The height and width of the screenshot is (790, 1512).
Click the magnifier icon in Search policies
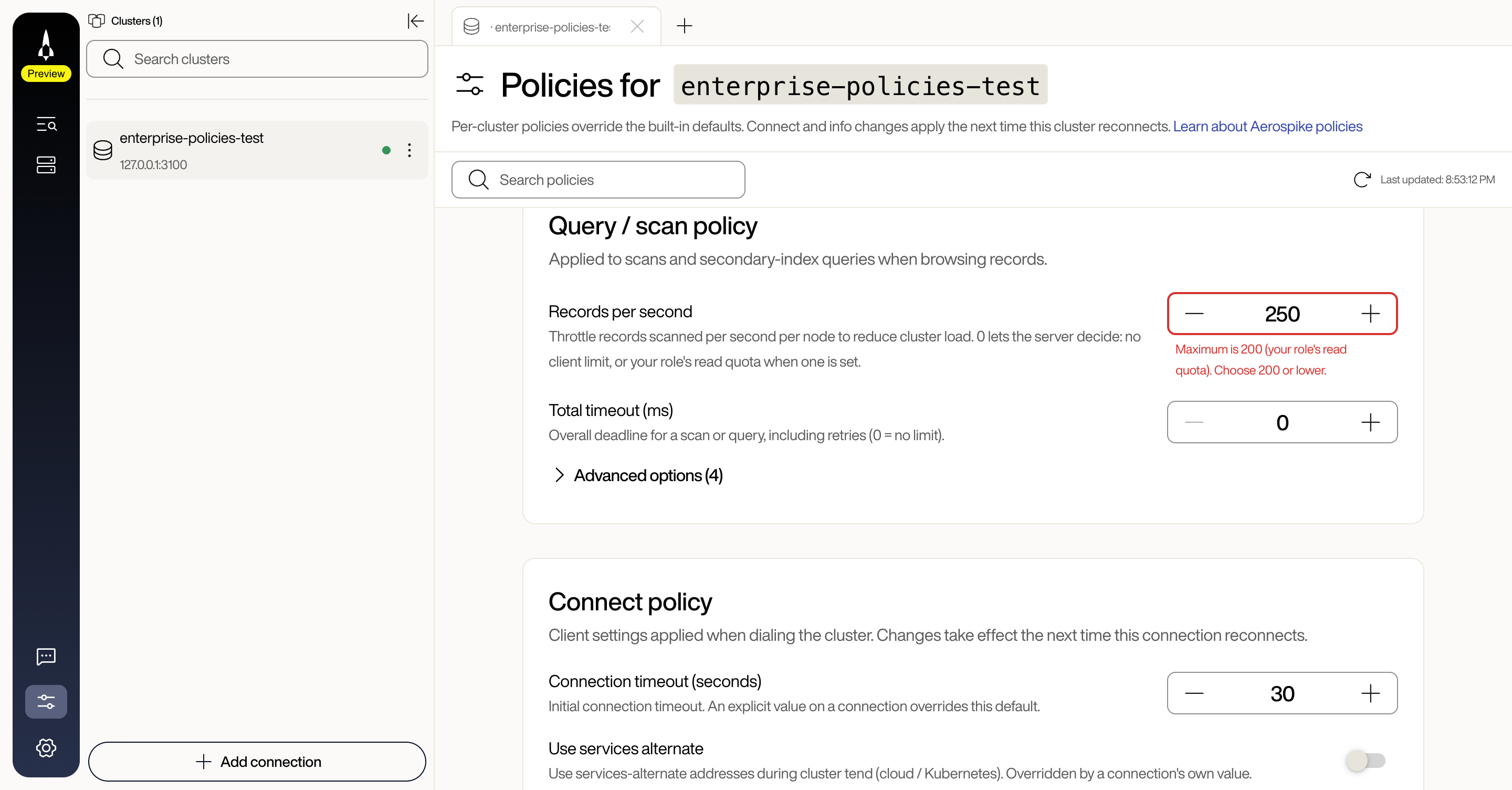coord(478,180)
